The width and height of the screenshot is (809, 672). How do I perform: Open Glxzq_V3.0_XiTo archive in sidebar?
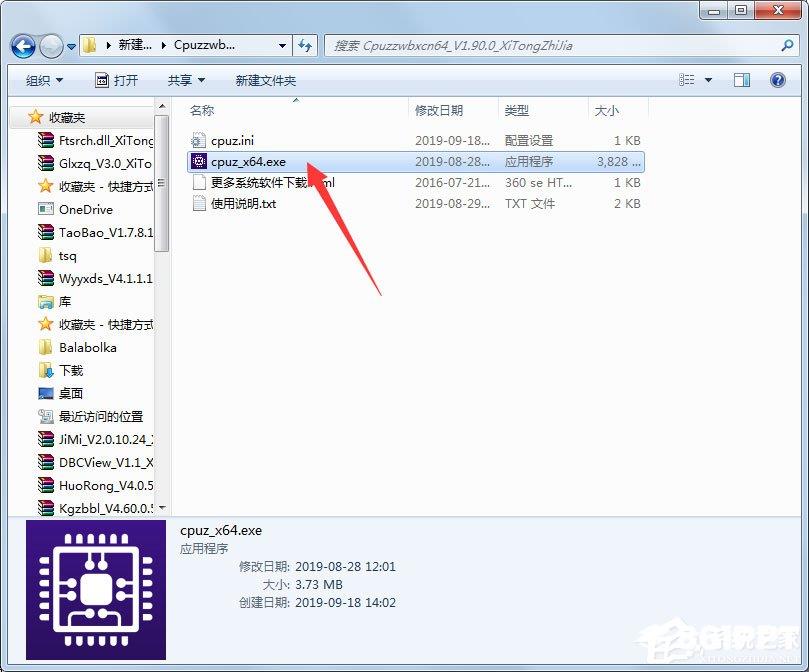point(95,164)
